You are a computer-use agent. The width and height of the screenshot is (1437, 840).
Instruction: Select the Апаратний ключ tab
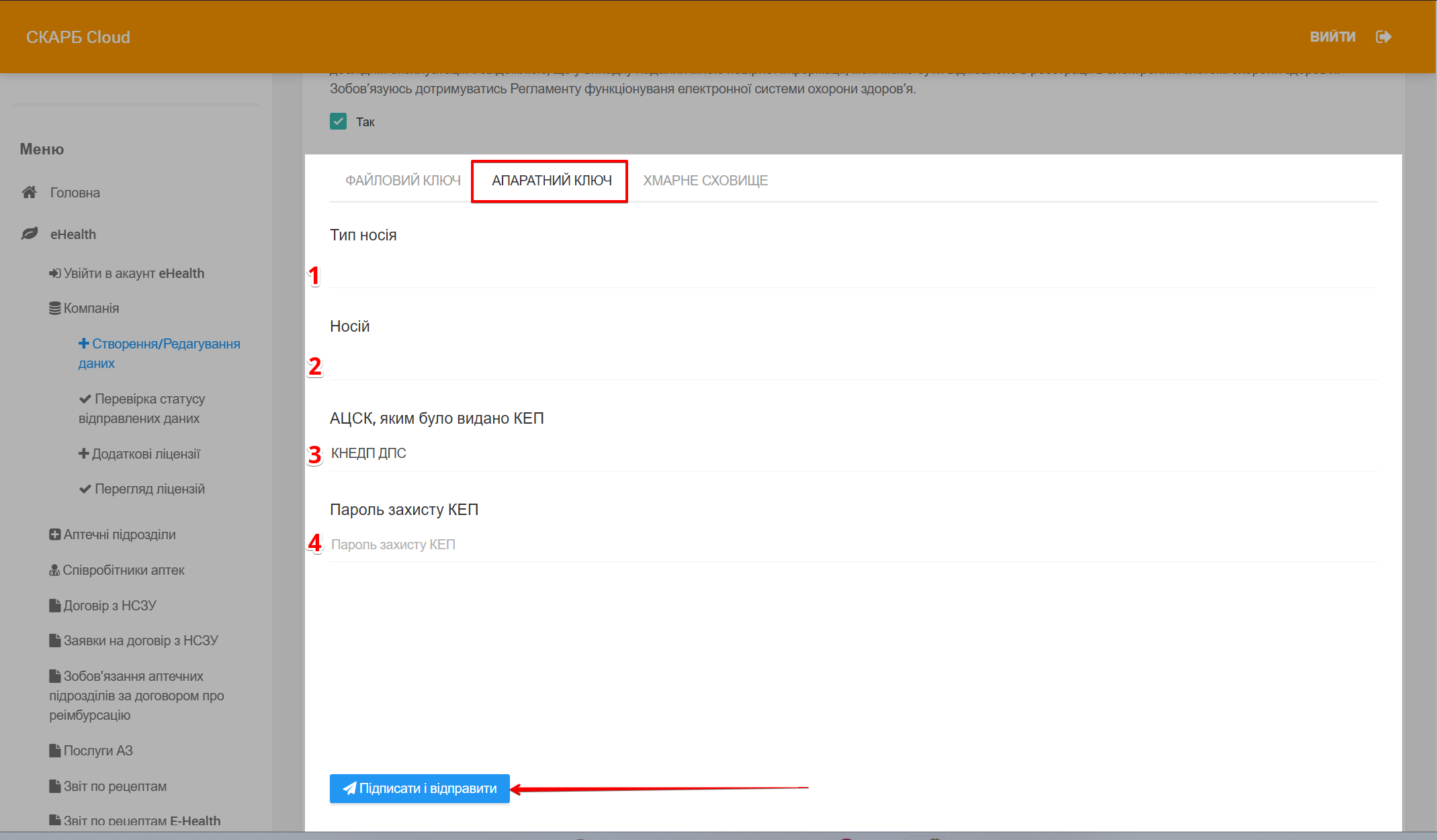pyautogui.click(x=551, y=180)
